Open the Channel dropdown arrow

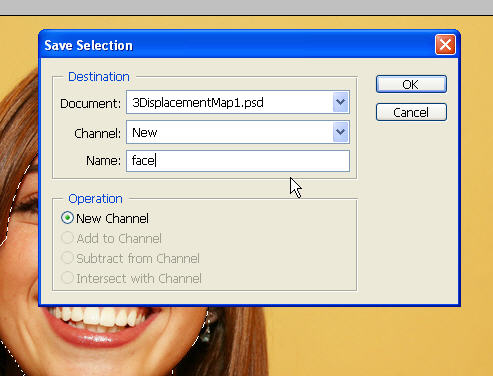tap(340, 132)
